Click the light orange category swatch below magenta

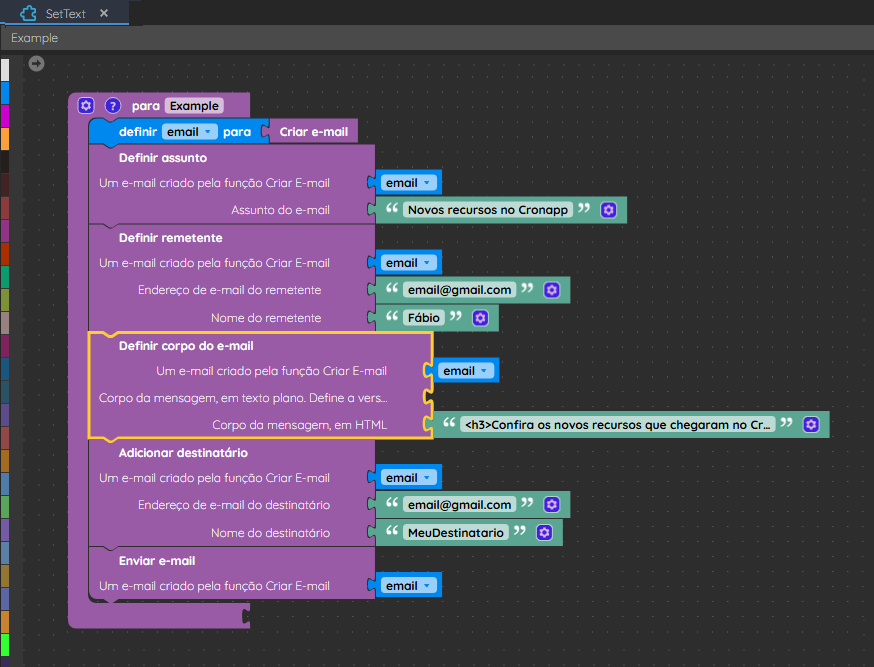[x=4, y=139]
